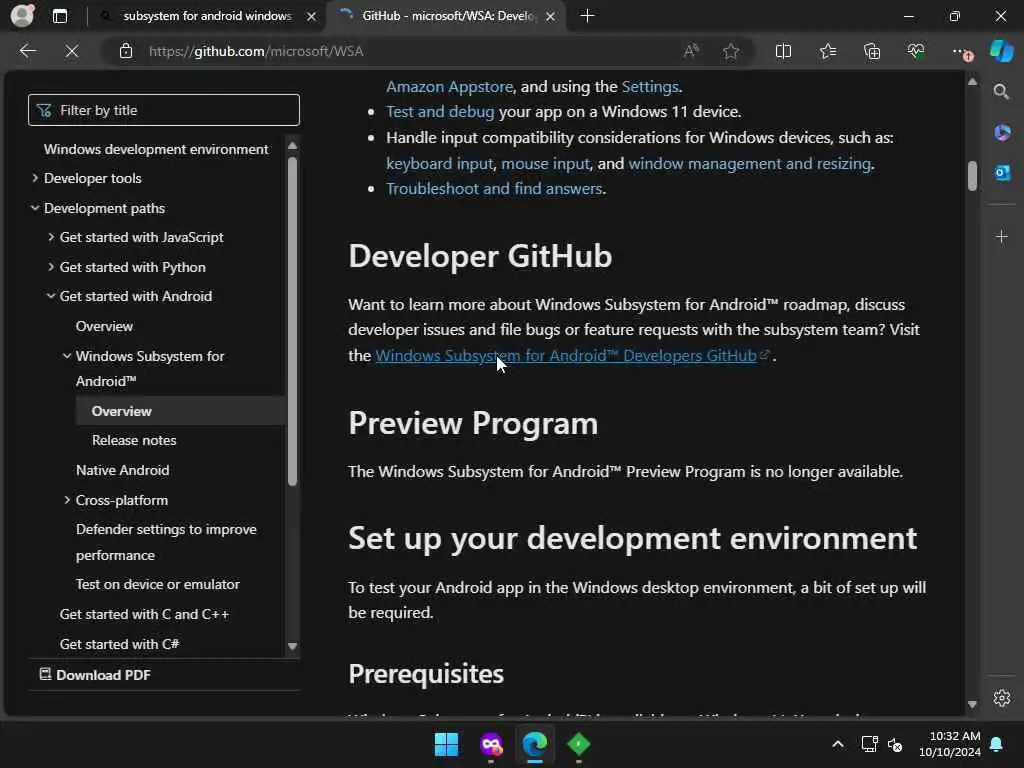Open sidebar settings gear icon
This screenshot has width=1024, height=768.
coord(1002,697)
